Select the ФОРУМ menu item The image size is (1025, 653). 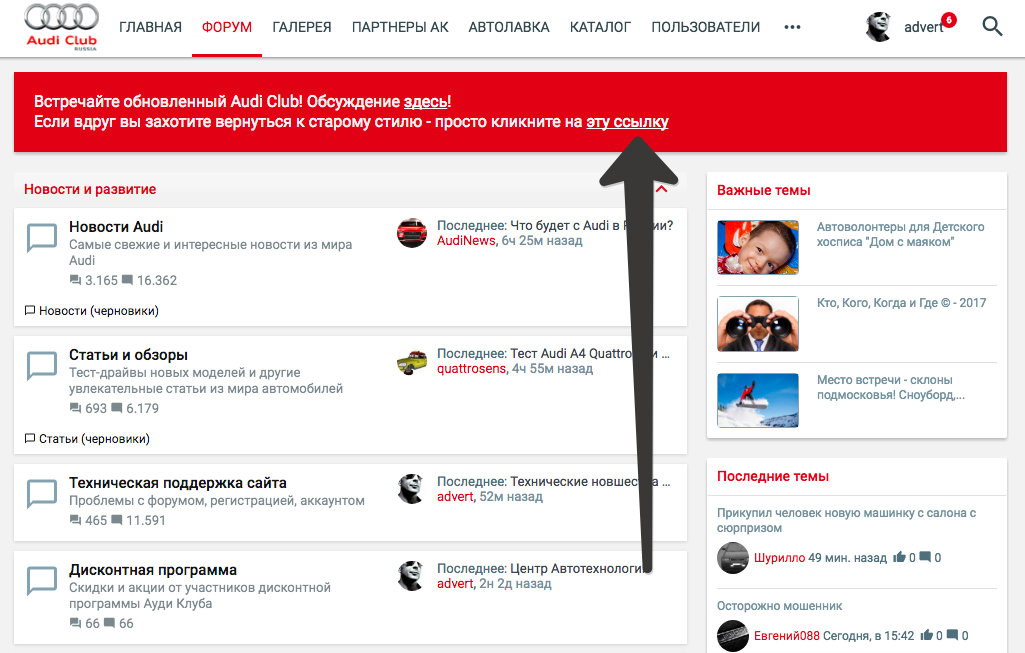pyautogui.click(x=227, y=27)
